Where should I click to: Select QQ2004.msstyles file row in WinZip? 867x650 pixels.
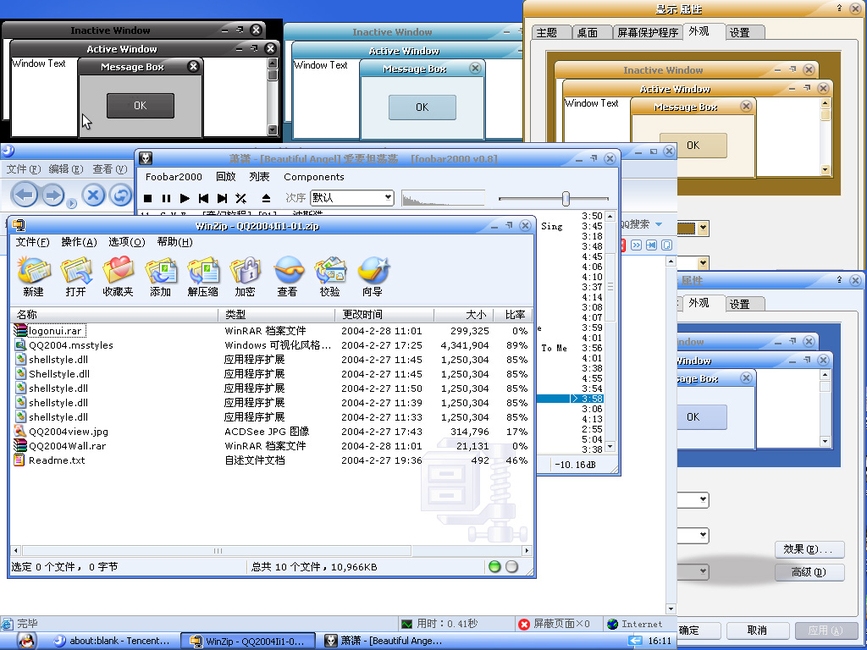(x=271, y=345)
